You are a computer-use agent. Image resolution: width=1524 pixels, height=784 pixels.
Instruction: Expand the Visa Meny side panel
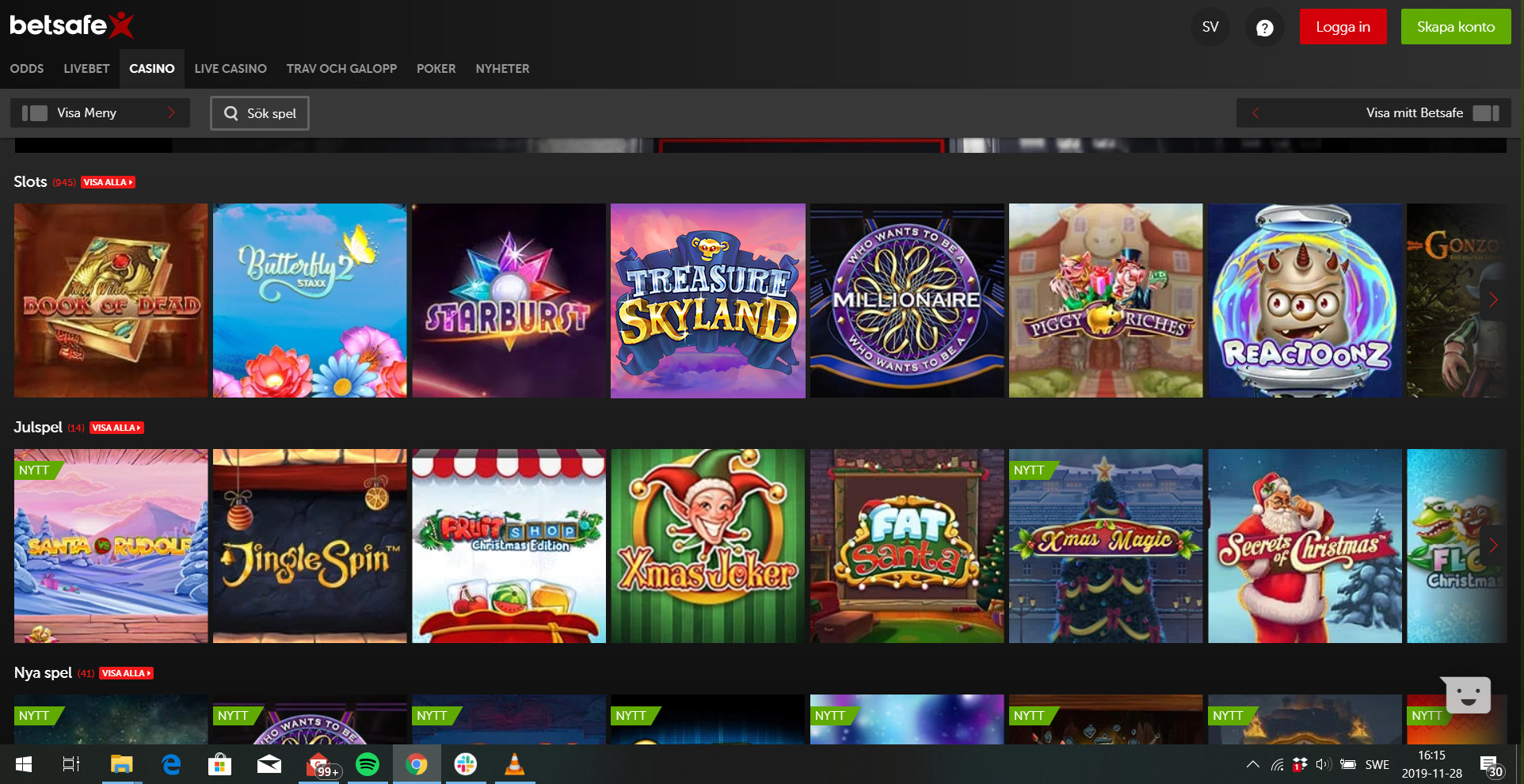[100, 112]
